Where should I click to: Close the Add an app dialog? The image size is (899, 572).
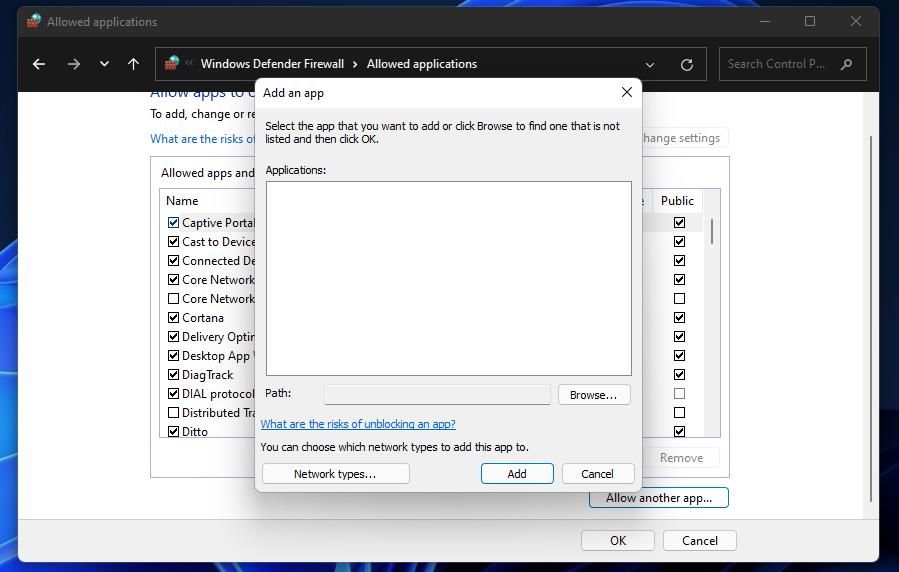pos(627,92)
